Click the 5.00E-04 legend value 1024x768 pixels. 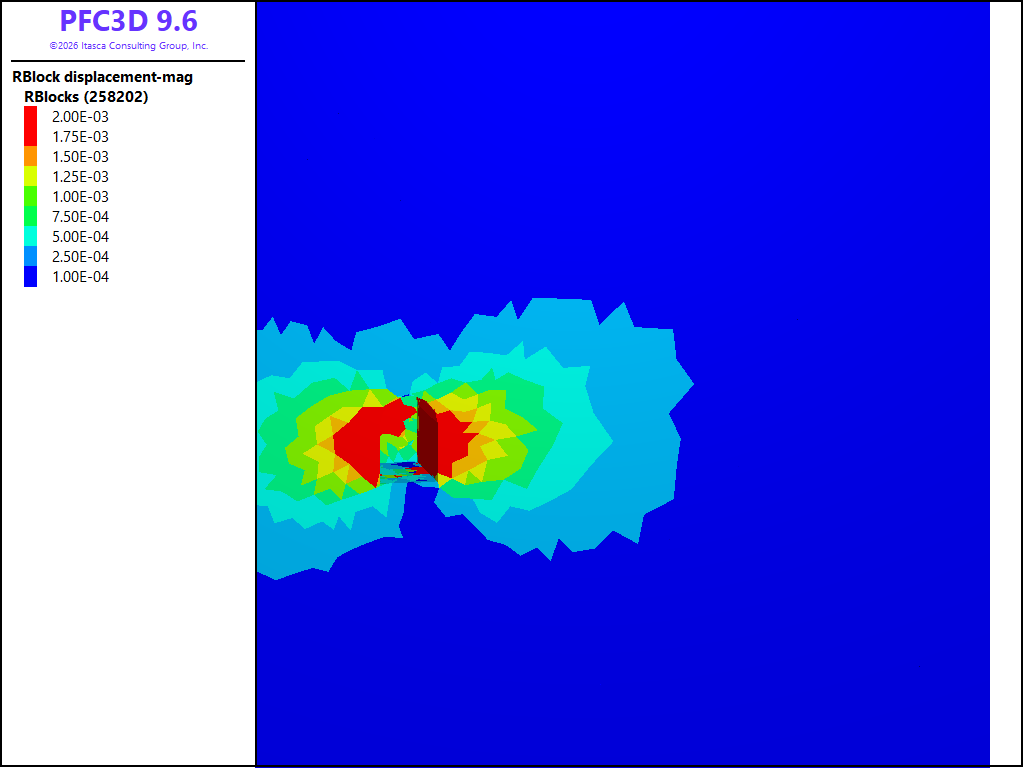(80, 236)
